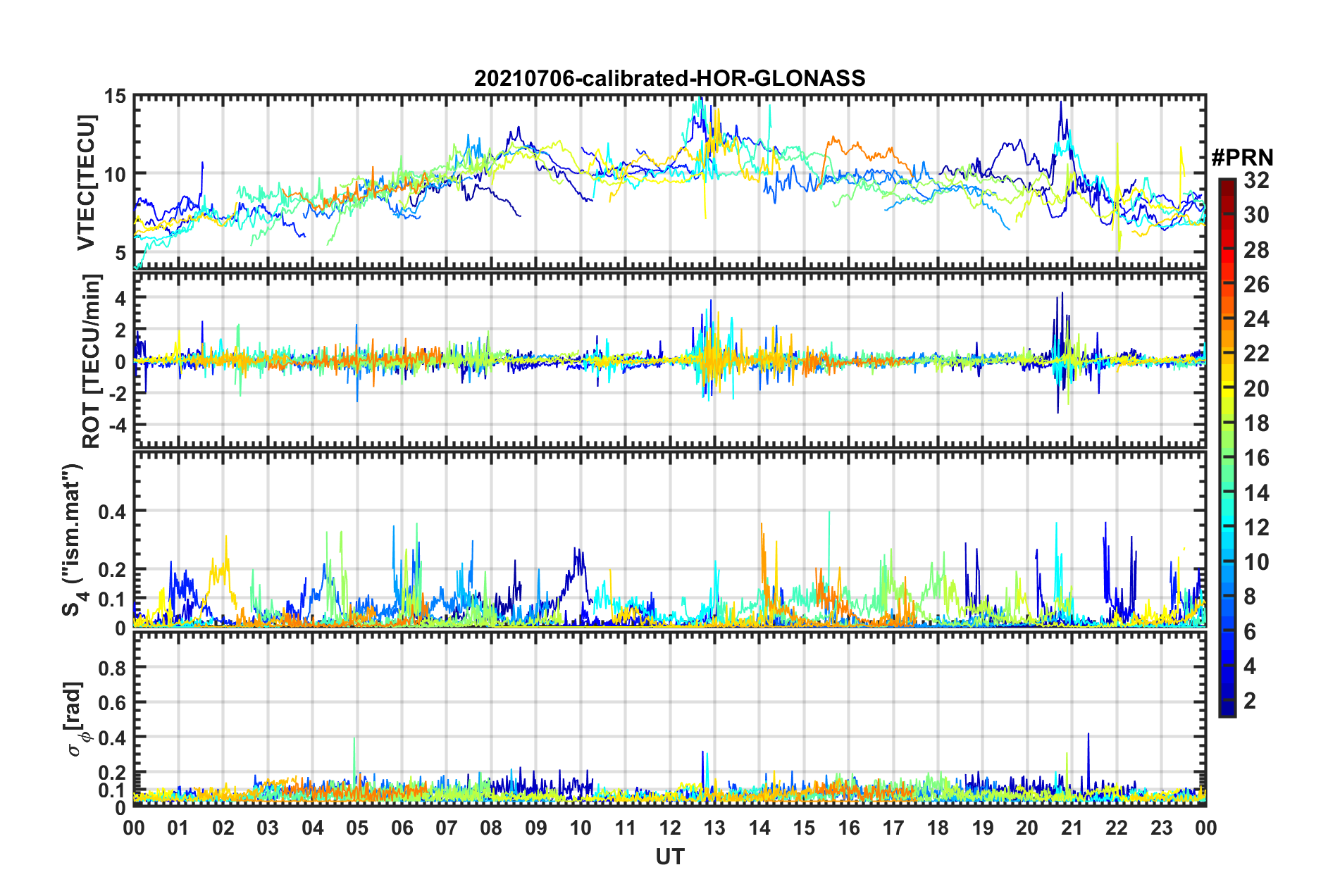Click the UT x-axis label
The width and height of the screenshot is (1340, 896).
[669, 857]
